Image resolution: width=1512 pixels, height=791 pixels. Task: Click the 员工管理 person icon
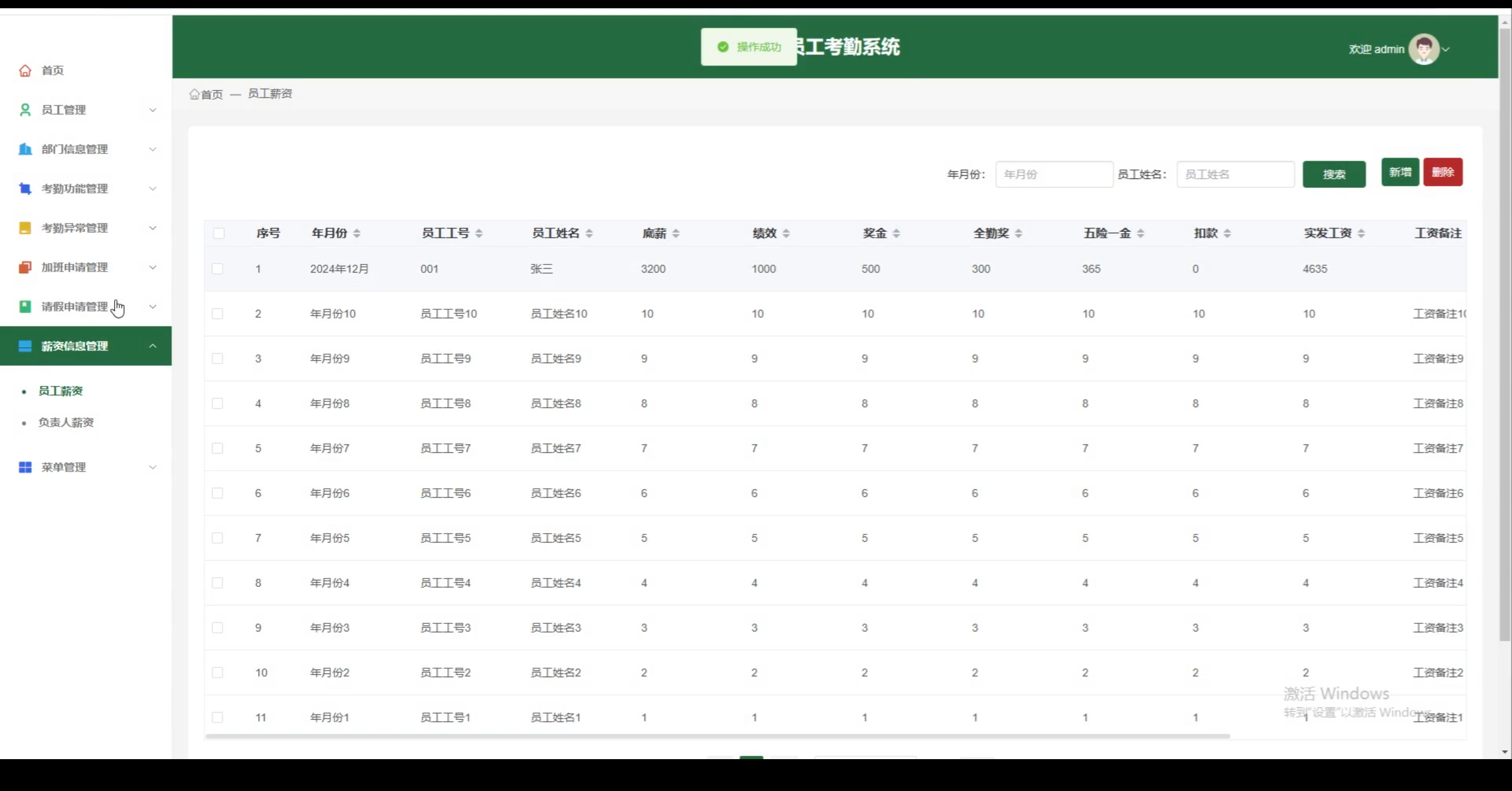pyautogui.click(x=25, y=110)
